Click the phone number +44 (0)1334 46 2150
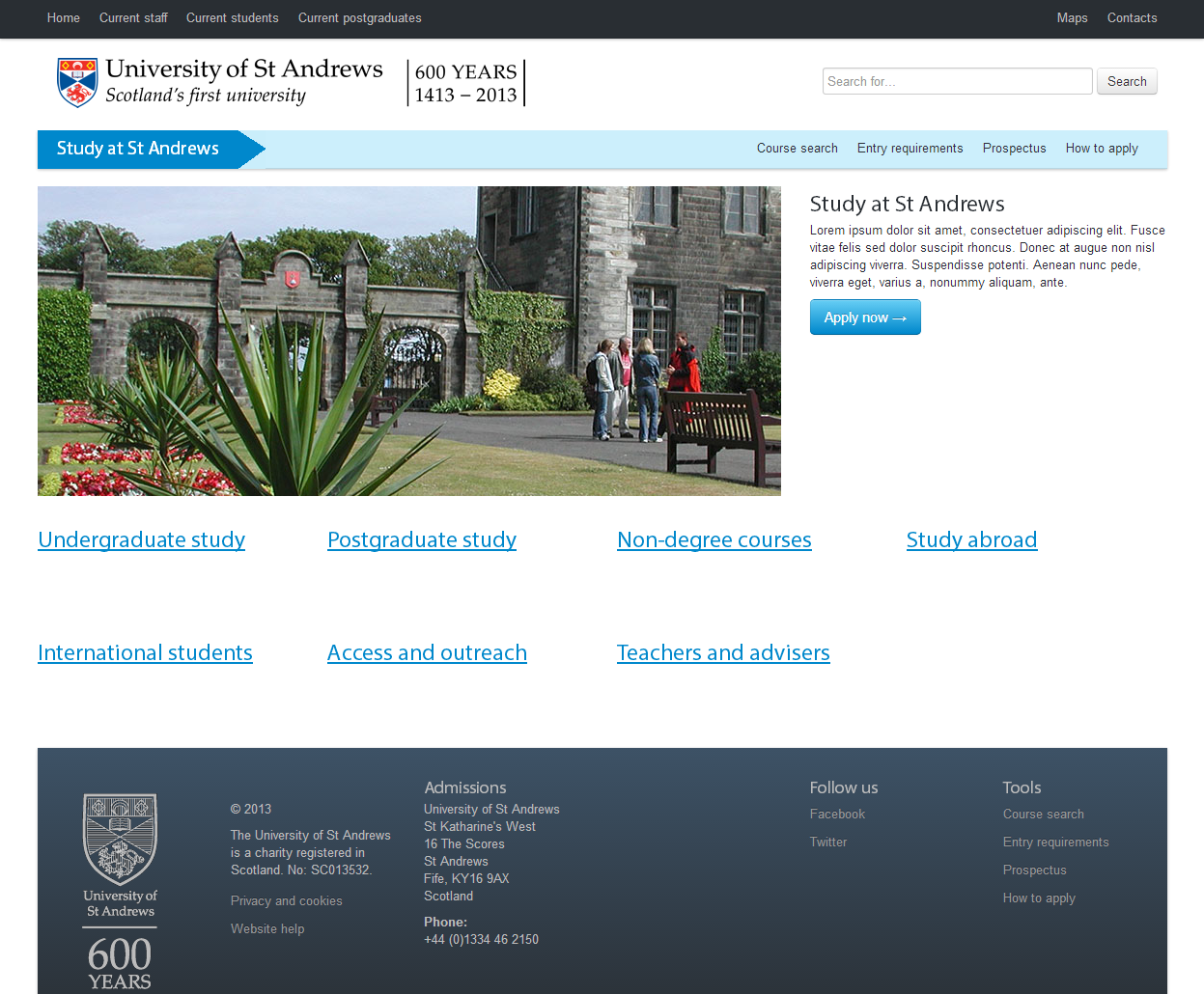The height and width of the screenshot is (994, 1204). [482, 940]
